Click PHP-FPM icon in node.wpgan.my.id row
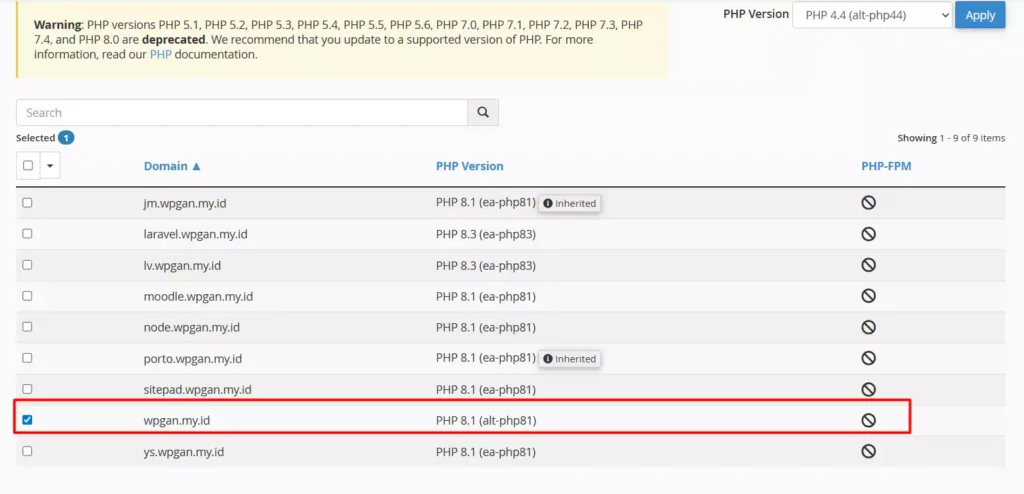 click(x=868, y=327)
